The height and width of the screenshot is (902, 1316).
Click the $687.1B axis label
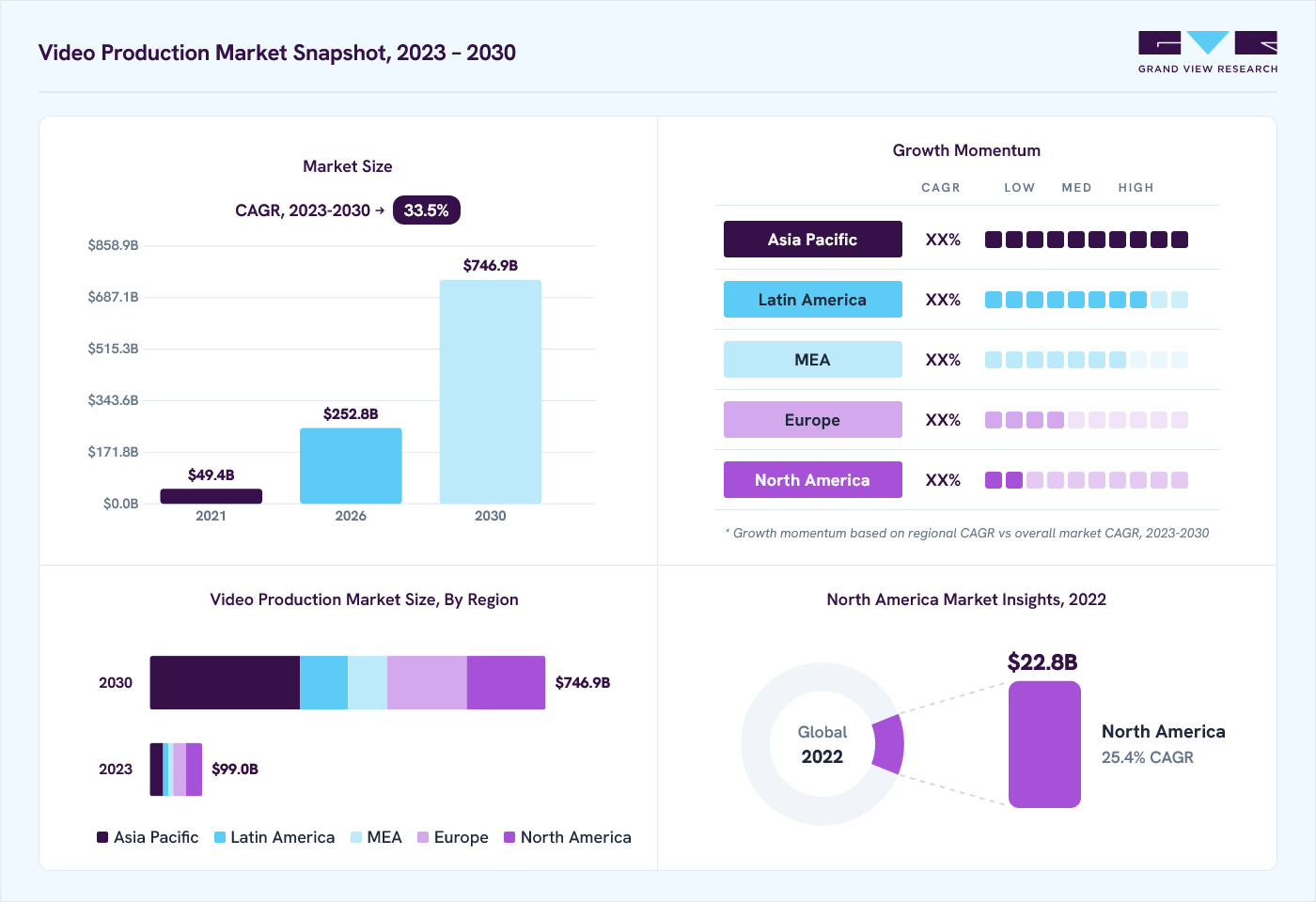113,297
